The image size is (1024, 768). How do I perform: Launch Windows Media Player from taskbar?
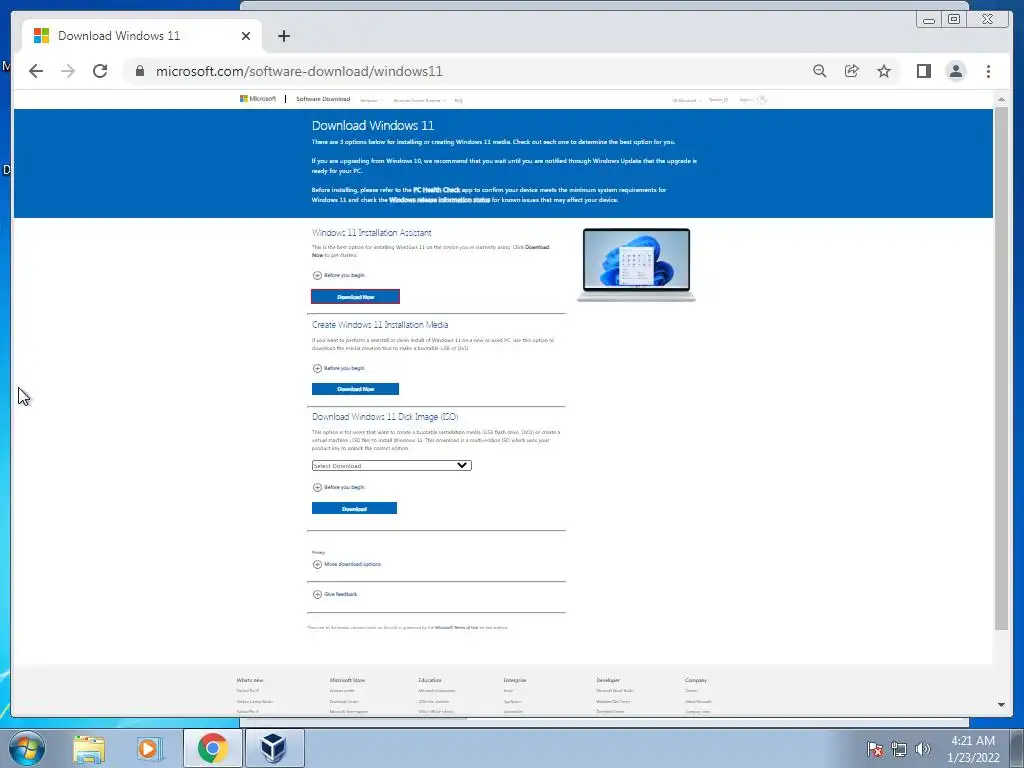click(x=150, y=748)
